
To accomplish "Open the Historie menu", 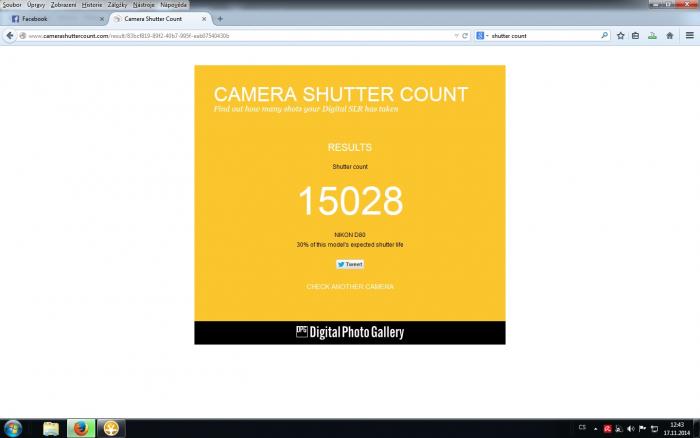I will [92, 5].
